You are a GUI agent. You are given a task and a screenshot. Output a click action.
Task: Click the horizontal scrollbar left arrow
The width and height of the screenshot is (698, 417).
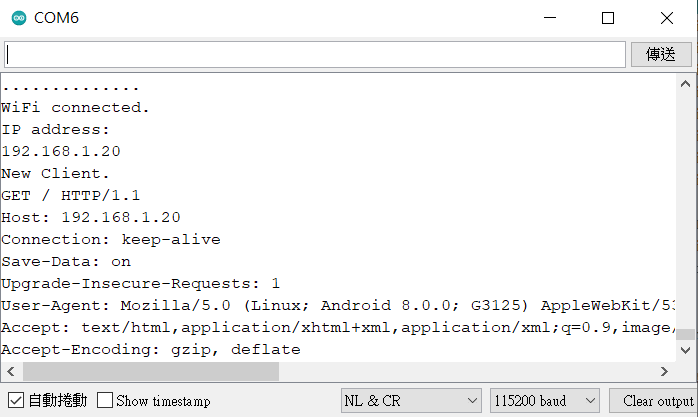pos(10,371)
